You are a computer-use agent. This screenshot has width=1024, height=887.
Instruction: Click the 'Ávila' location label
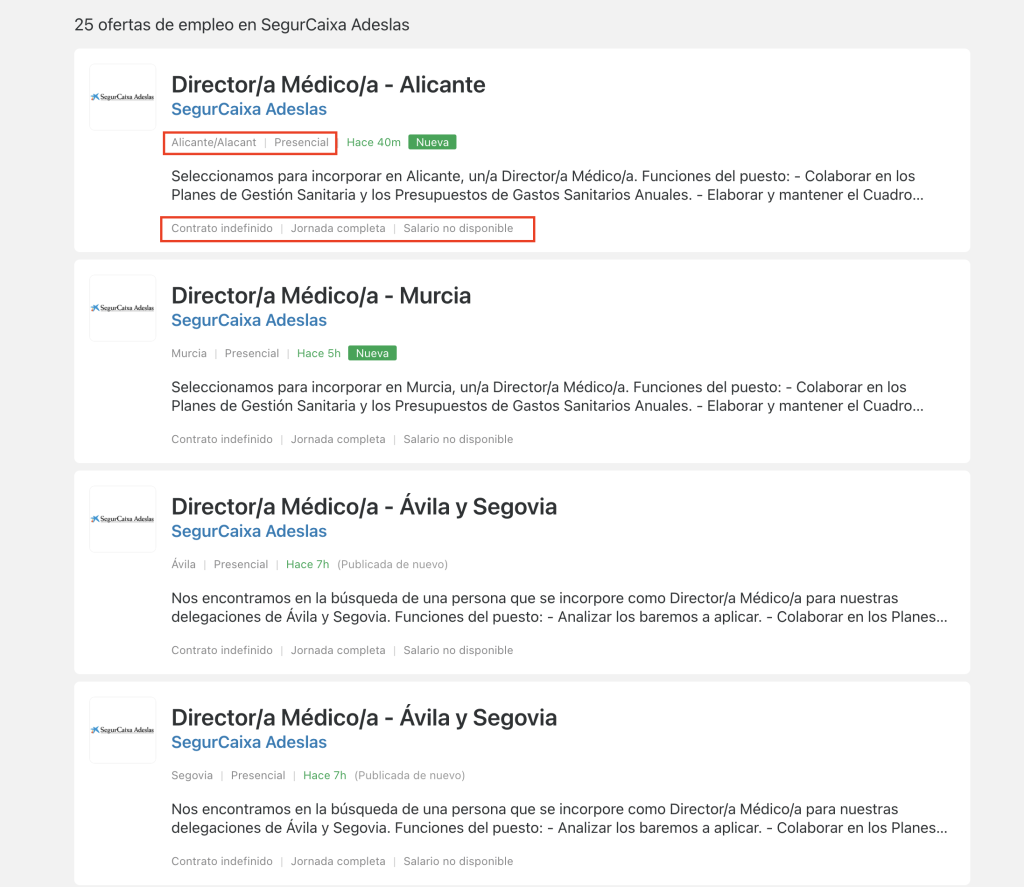tap(184, 564)
